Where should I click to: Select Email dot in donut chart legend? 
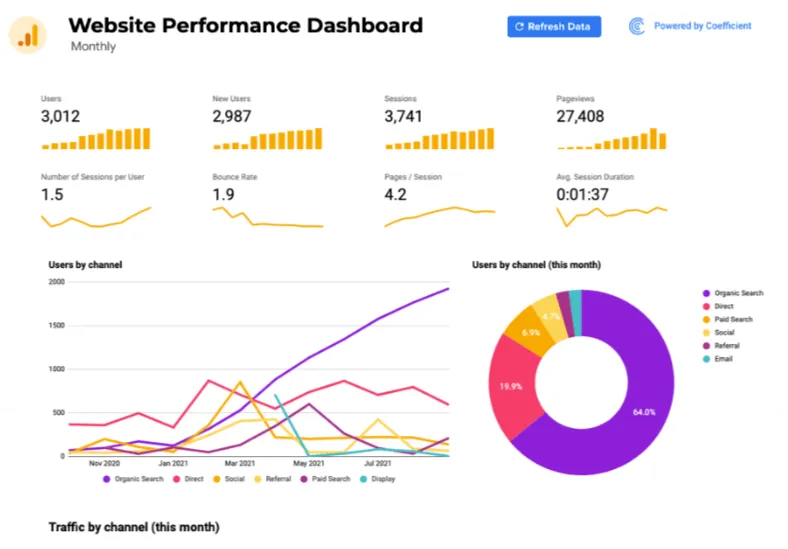coord(706,359)
